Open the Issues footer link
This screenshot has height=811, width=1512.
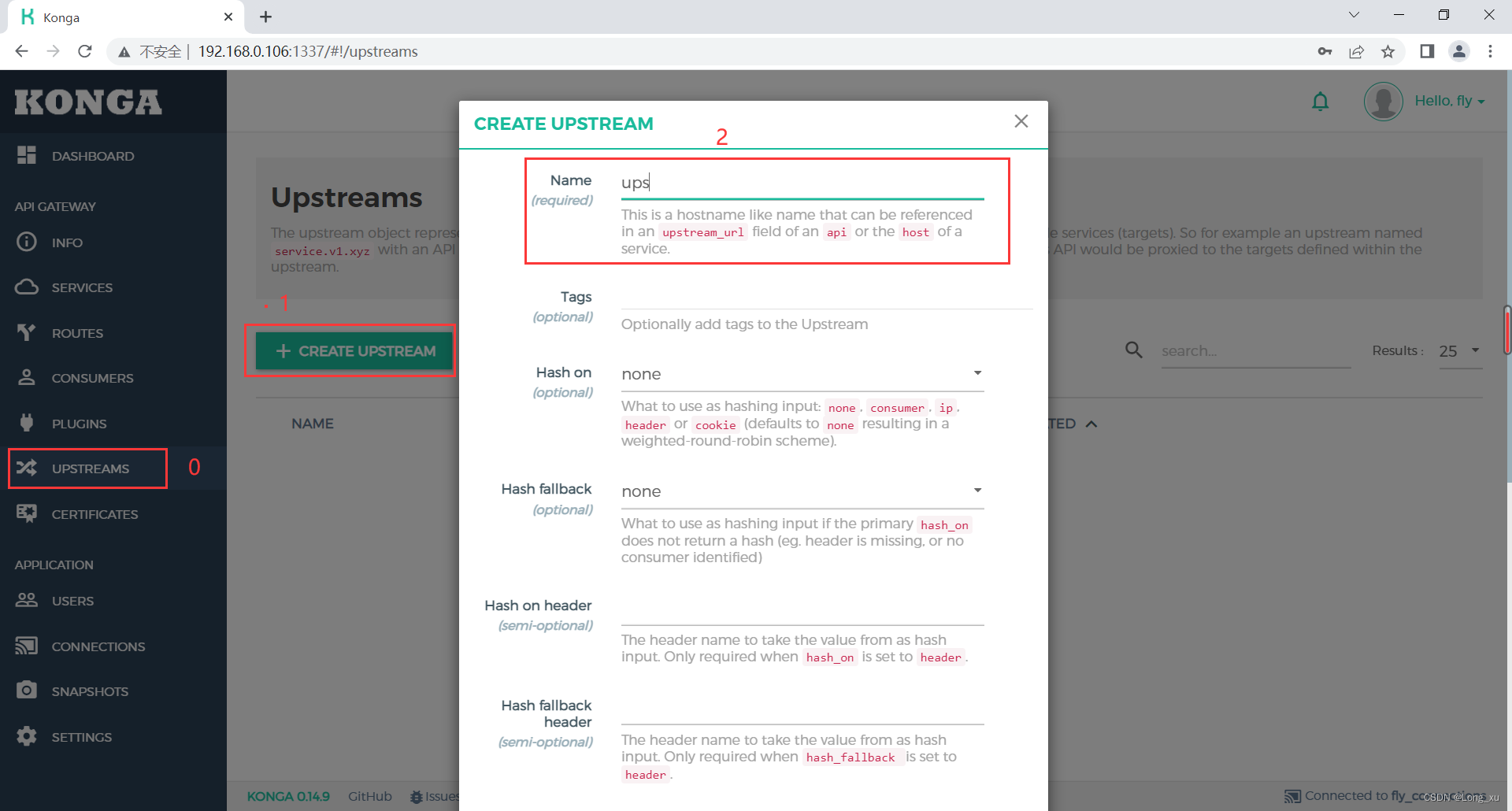click(434, 797)
